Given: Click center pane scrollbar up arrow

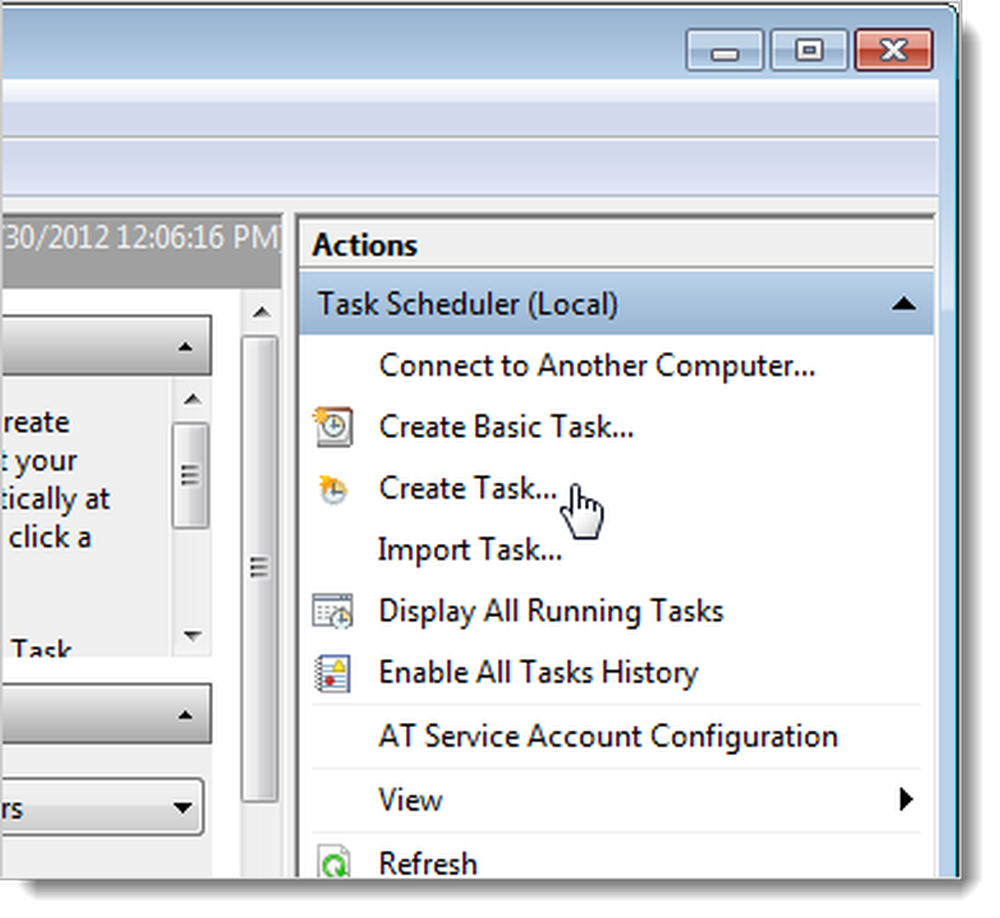Looking at the screenshot, I should [x=260, y=312].
